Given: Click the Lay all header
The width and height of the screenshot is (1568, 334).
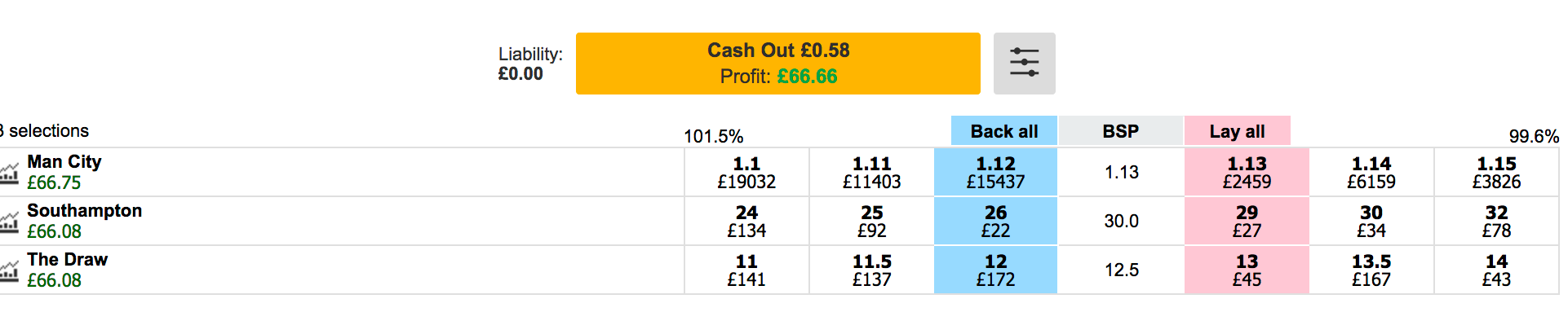Looking at the screenshot, I should click(x=1237, y=131).
